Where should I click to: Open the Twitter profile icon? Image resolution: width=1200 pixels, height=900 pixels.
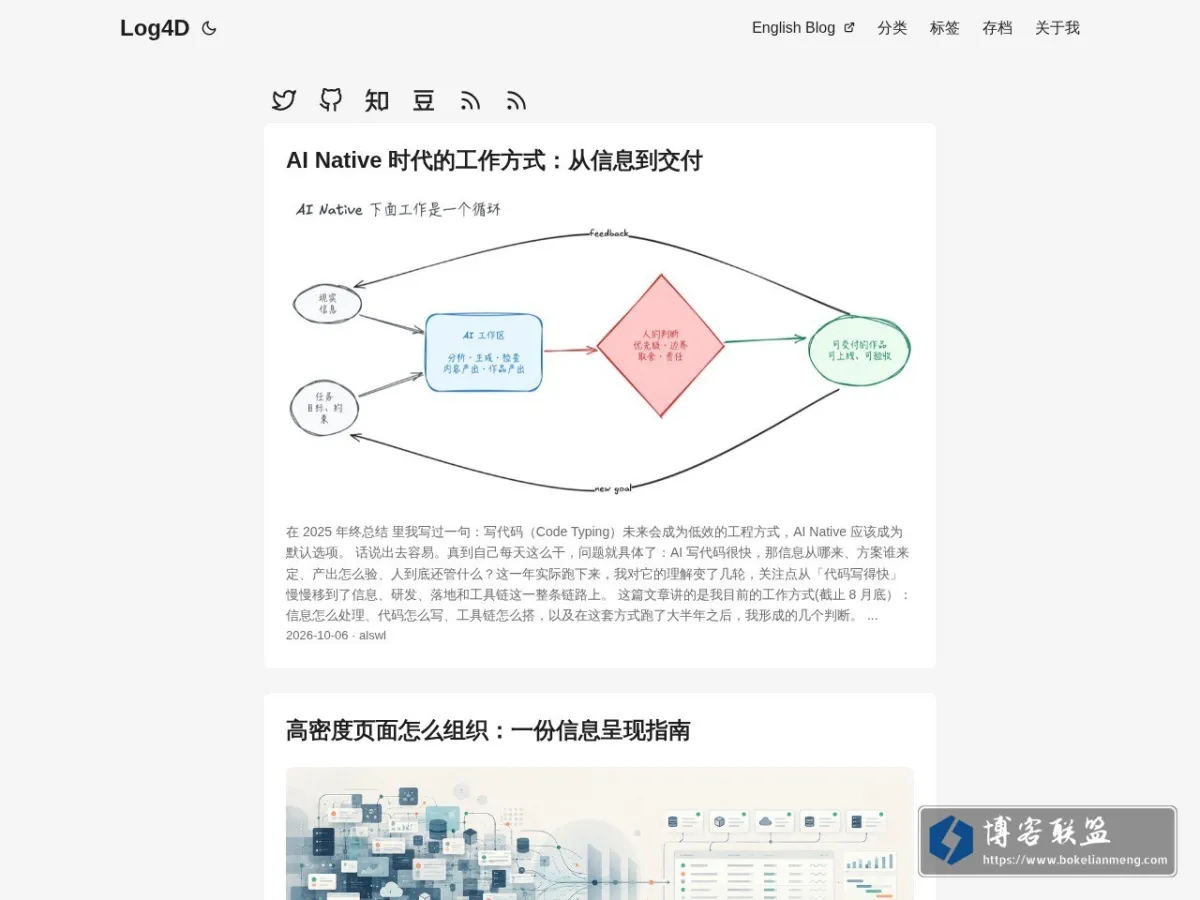click(284, 100)
